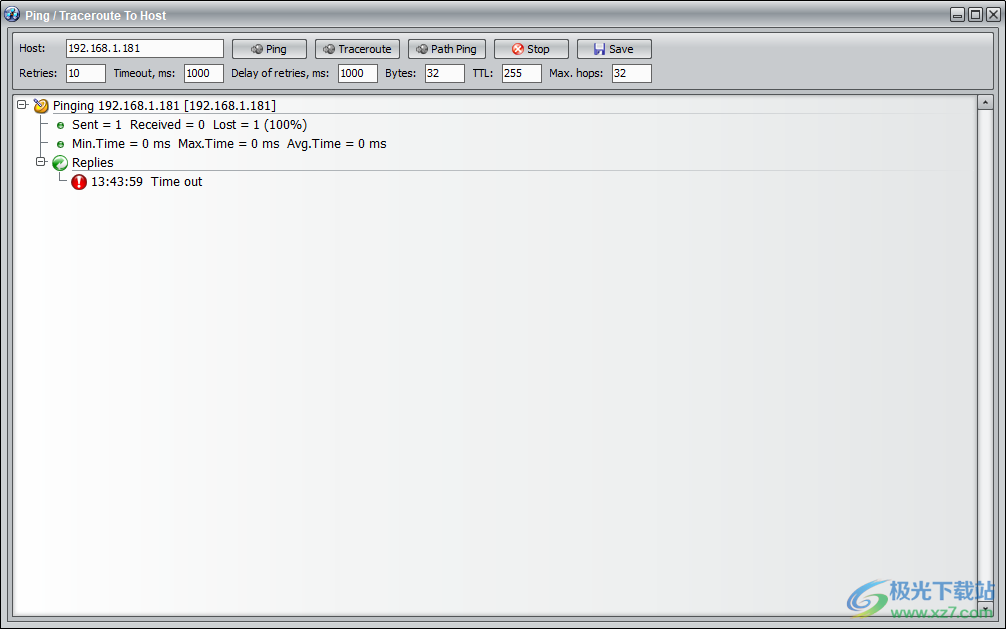Click green bullet beside Min.Time statistics

(60, 144)
